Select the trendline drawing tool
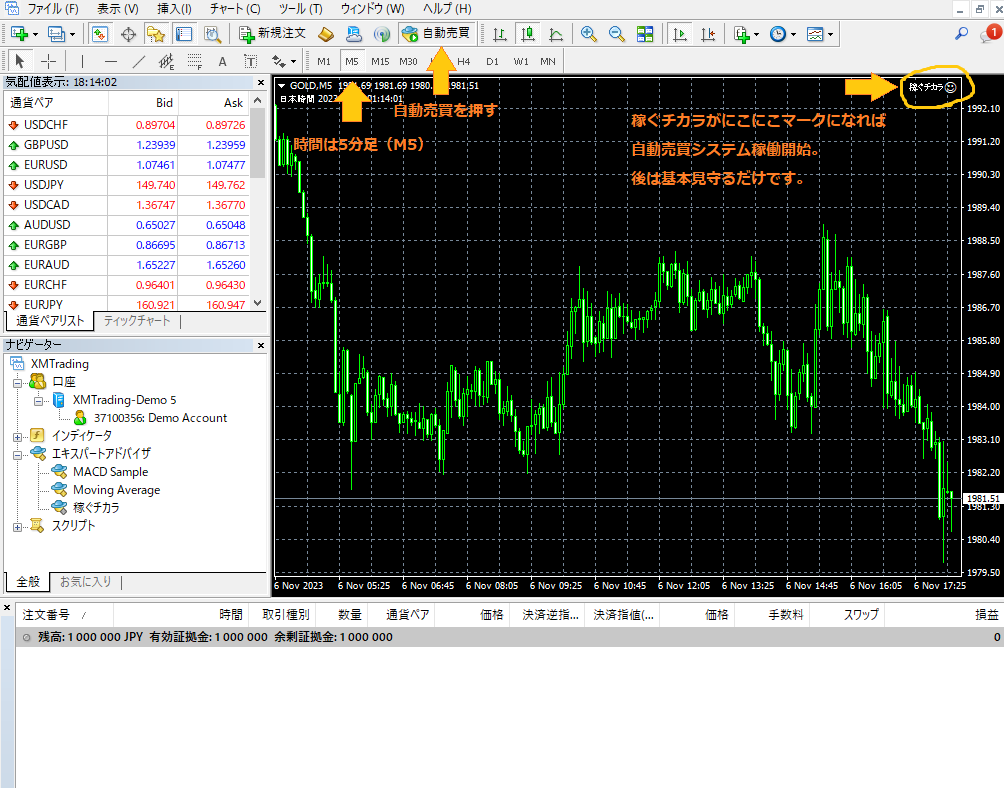The width and height of the screenshot is (1004, 788). (139, 61)
